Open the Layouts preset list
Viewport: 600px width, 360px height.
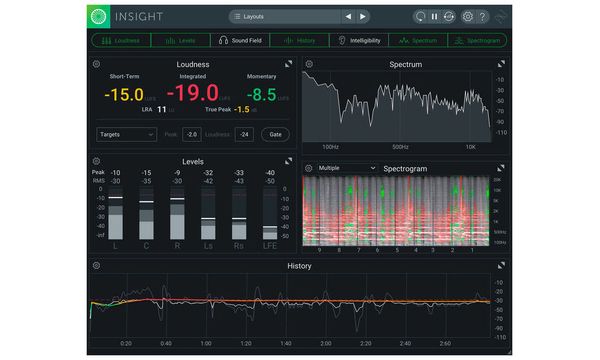[285, 16]
